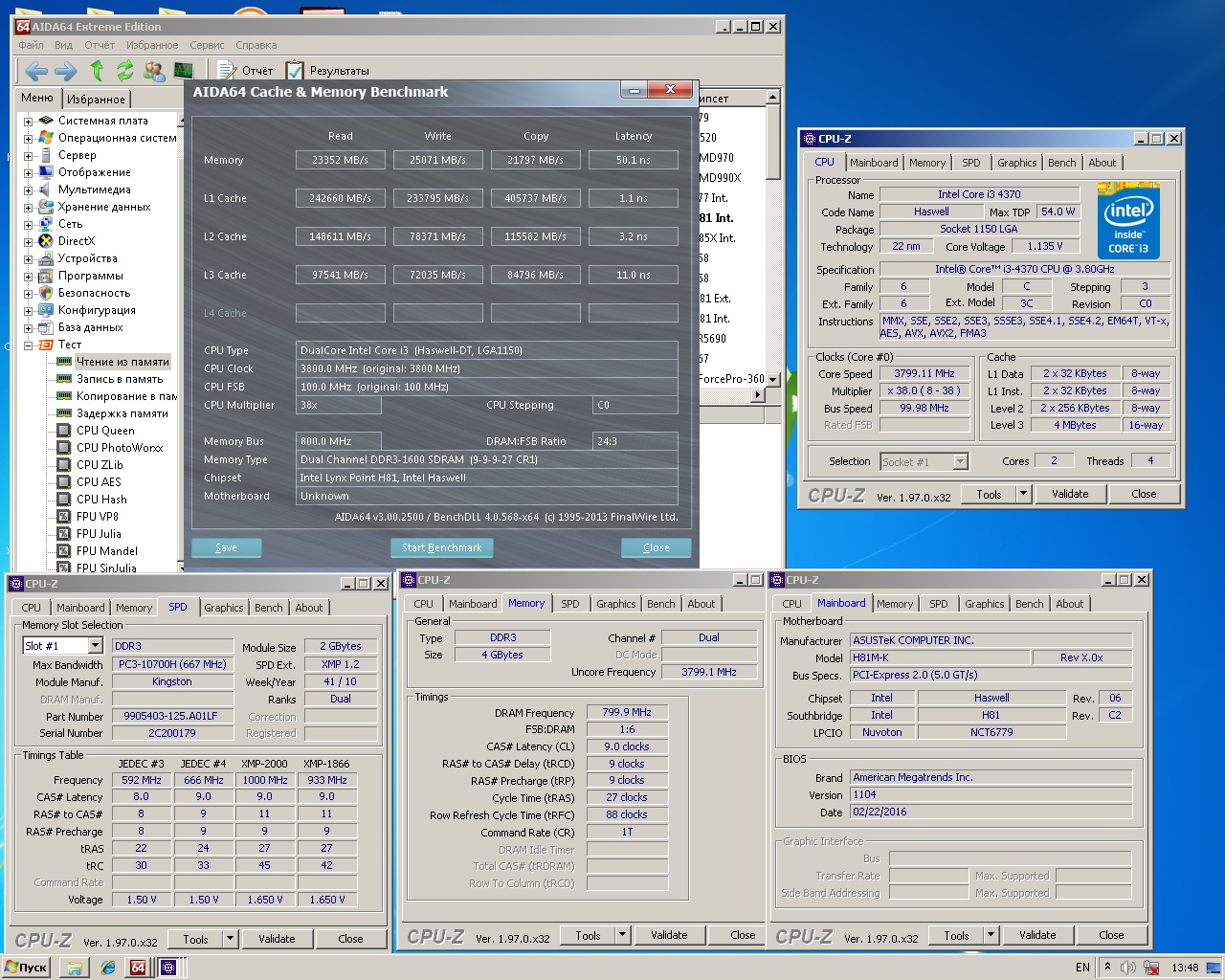Click Save button in benchmark dialog
The width and height of the screenshot is (1225, 980).
pyautogui.click(x=226, y=547)
